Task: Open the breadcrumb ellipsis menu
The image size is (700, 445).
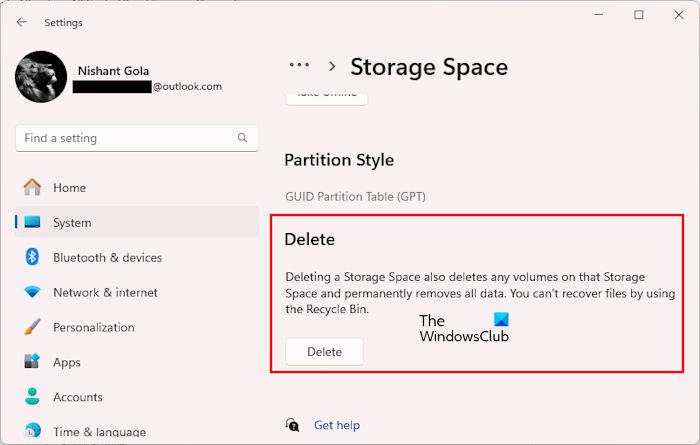Action: (x=299, y=66)
